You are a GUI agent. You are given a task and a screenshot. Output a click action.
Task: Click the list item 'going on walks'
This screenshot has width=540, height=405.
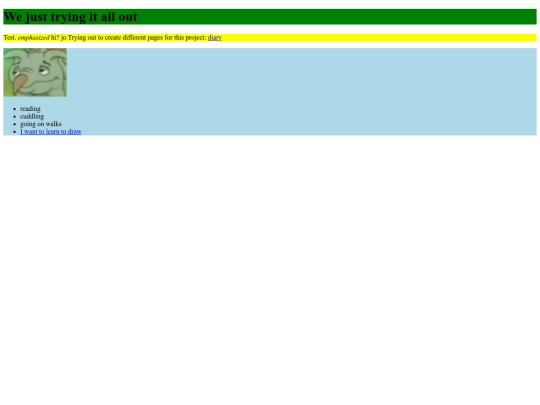pyautogui.click(x=41, y=124)
